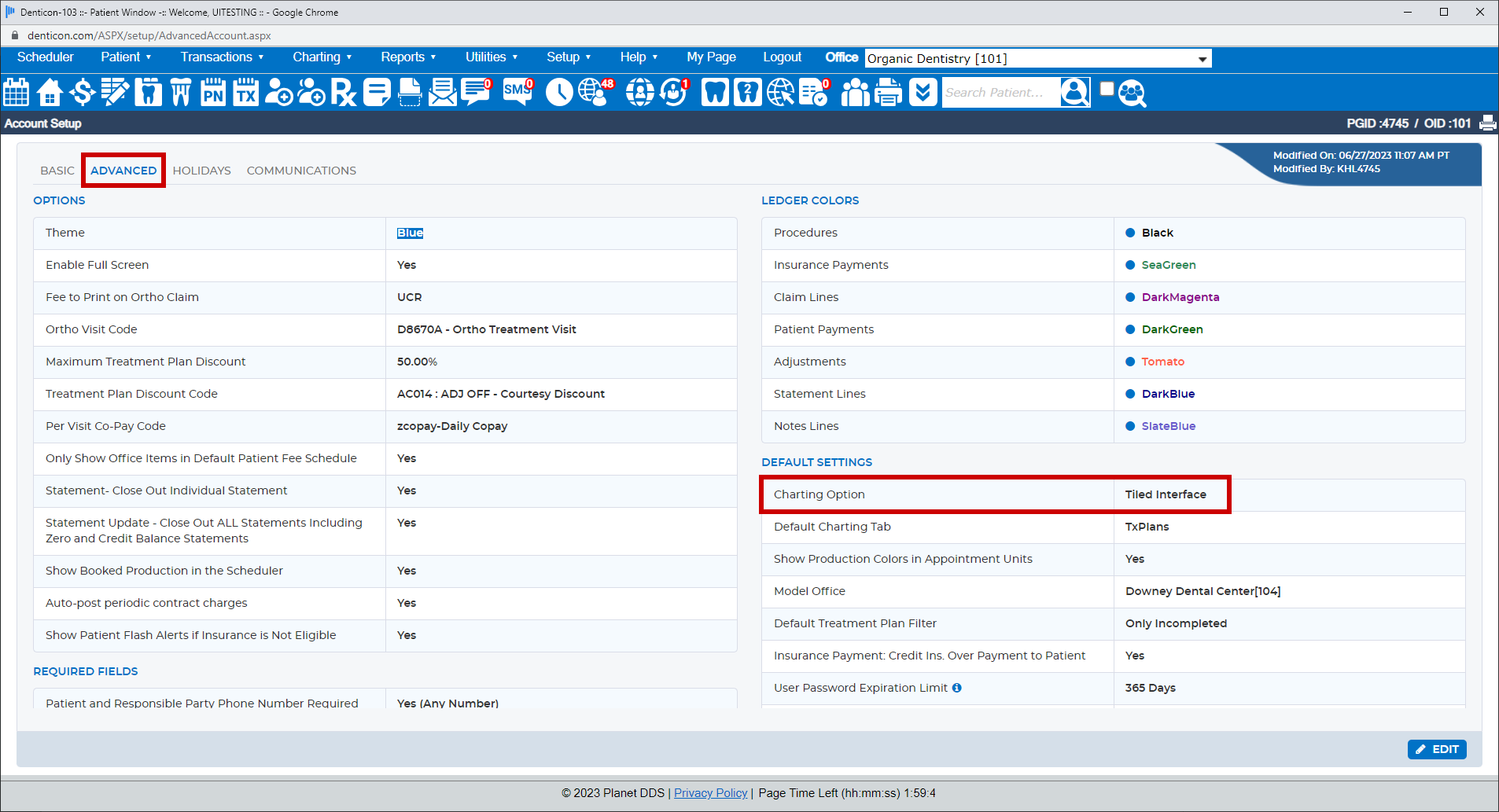Select the Rx prescriptions icon
The height and width of the screenshot is (812, 1499).
[343, 92]
